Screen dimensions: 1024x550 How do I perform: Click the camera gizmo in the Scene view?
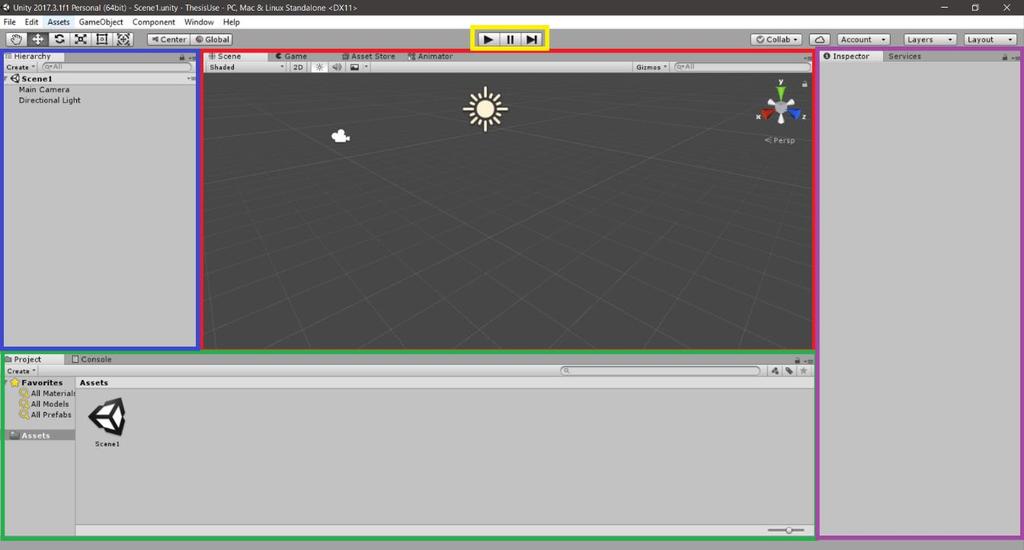coord(340,136)
